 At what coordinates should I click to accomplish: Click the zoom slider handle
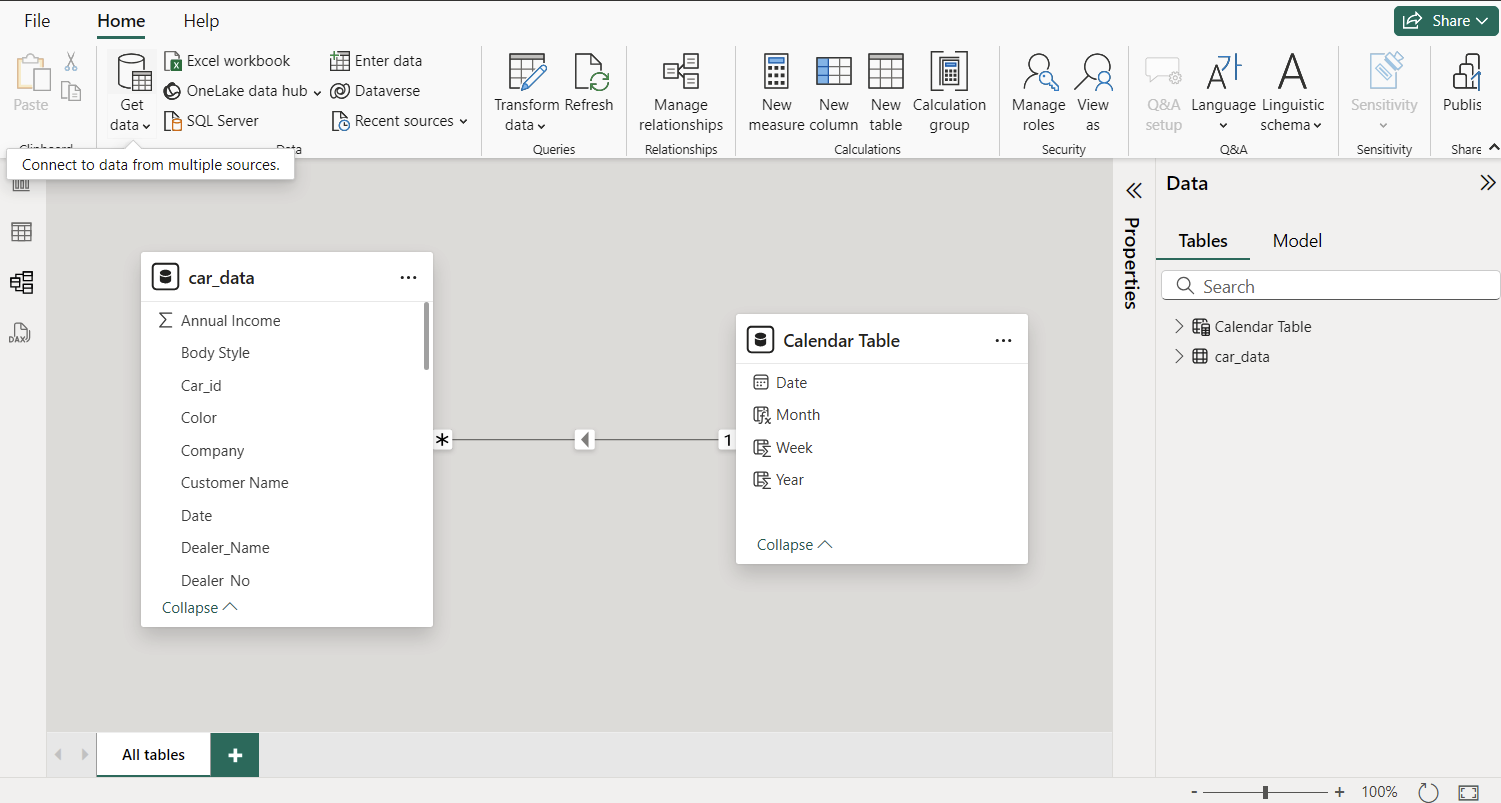[x=1265, y=792]
